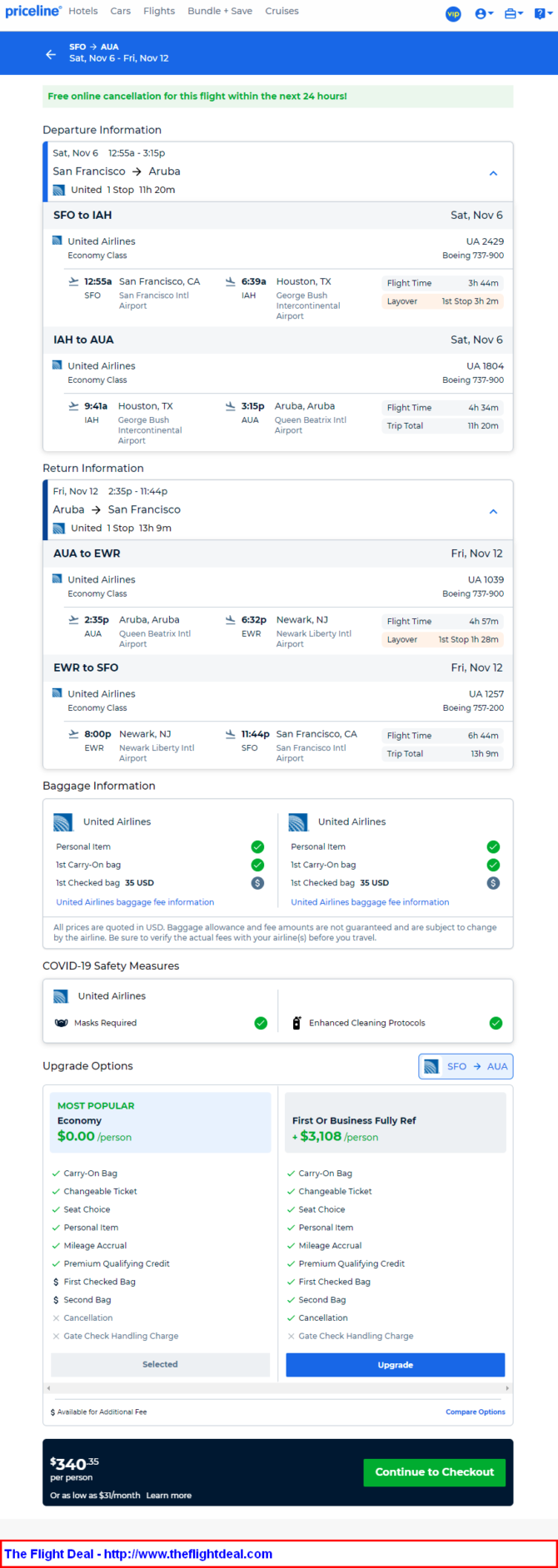Click the Priceline logo

tap(33, 12)
